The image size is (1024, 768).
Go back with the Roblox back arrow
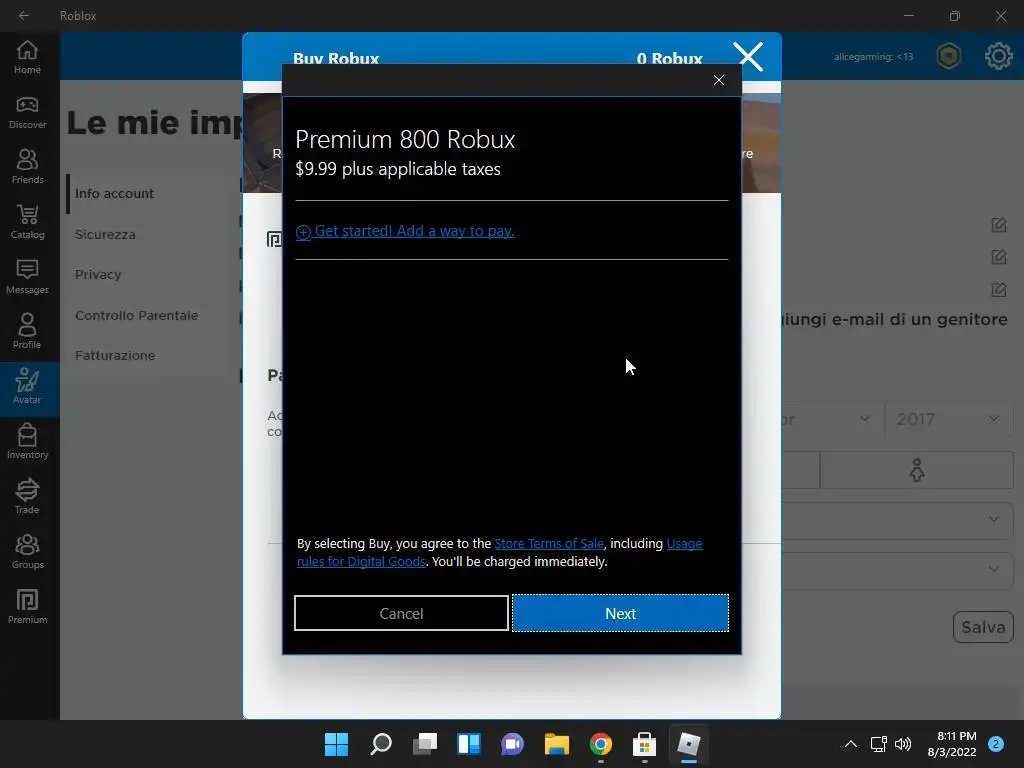[x=24, y=15]
